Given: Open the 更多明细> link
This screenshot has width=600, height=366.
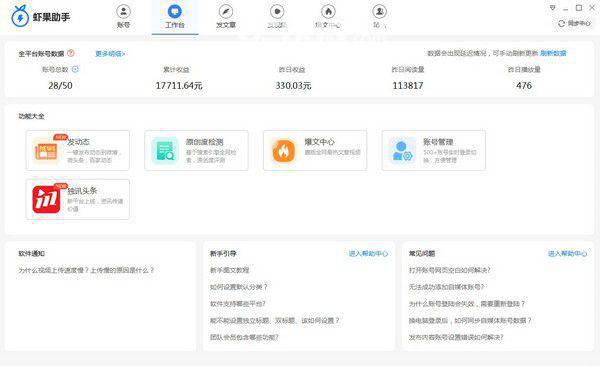Looking at the screenshot, I should [x=110, y=54].
